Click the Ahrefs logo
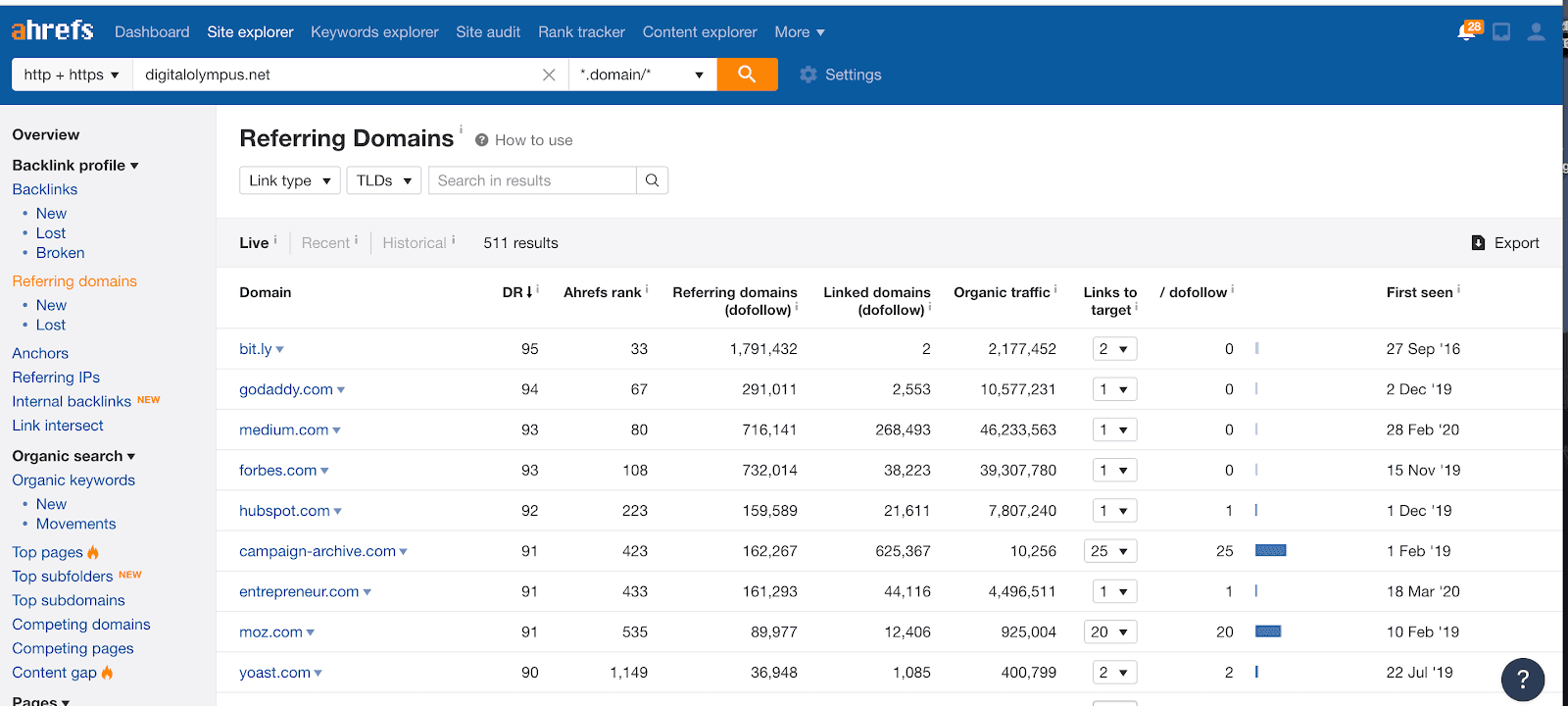Image resolution: width=1568 pixels, height=706 pixels. click(x=52, y=30)
